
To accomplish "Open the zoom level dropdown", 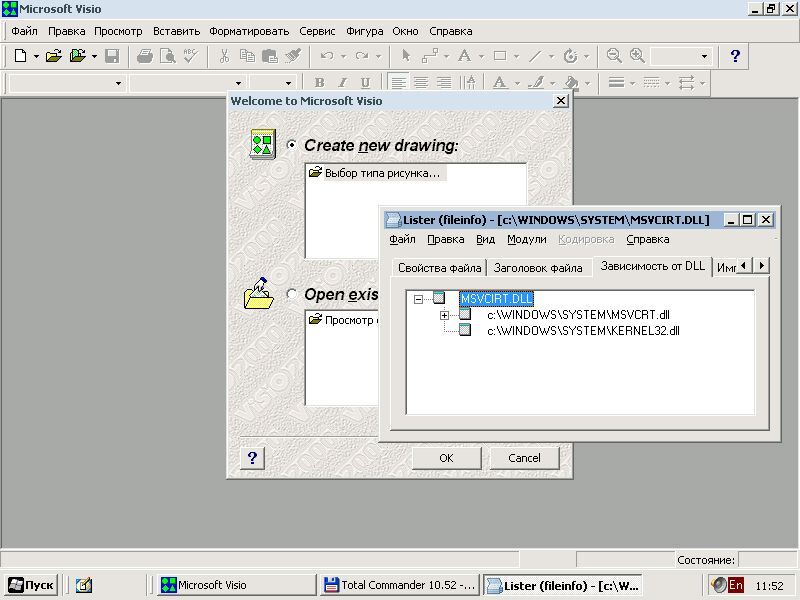I will coord(704,56).
